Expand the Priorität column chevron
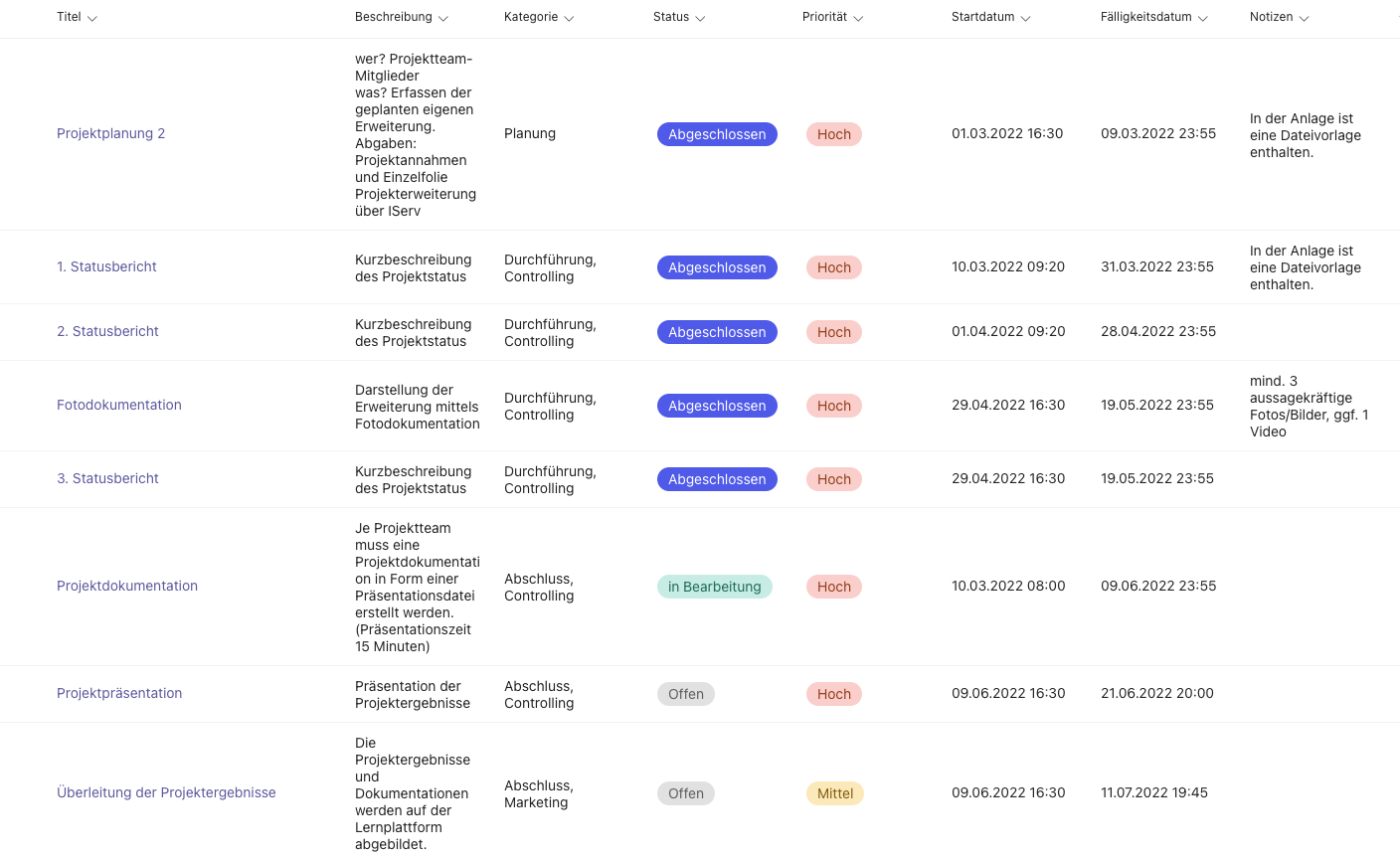The width and height of the screenshot is (1400, 860). click(858, 18)
